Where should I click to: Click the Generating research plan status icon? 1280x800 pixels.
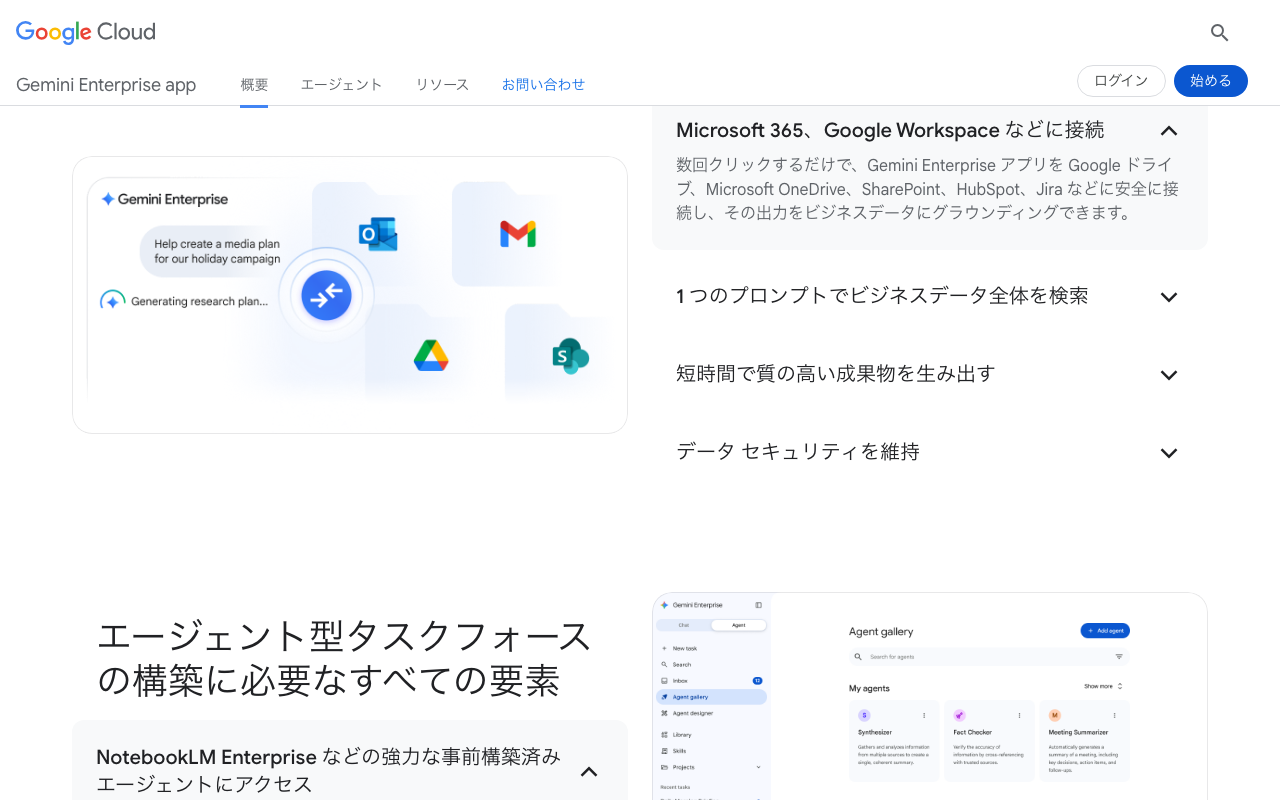(x=112, y=301)
